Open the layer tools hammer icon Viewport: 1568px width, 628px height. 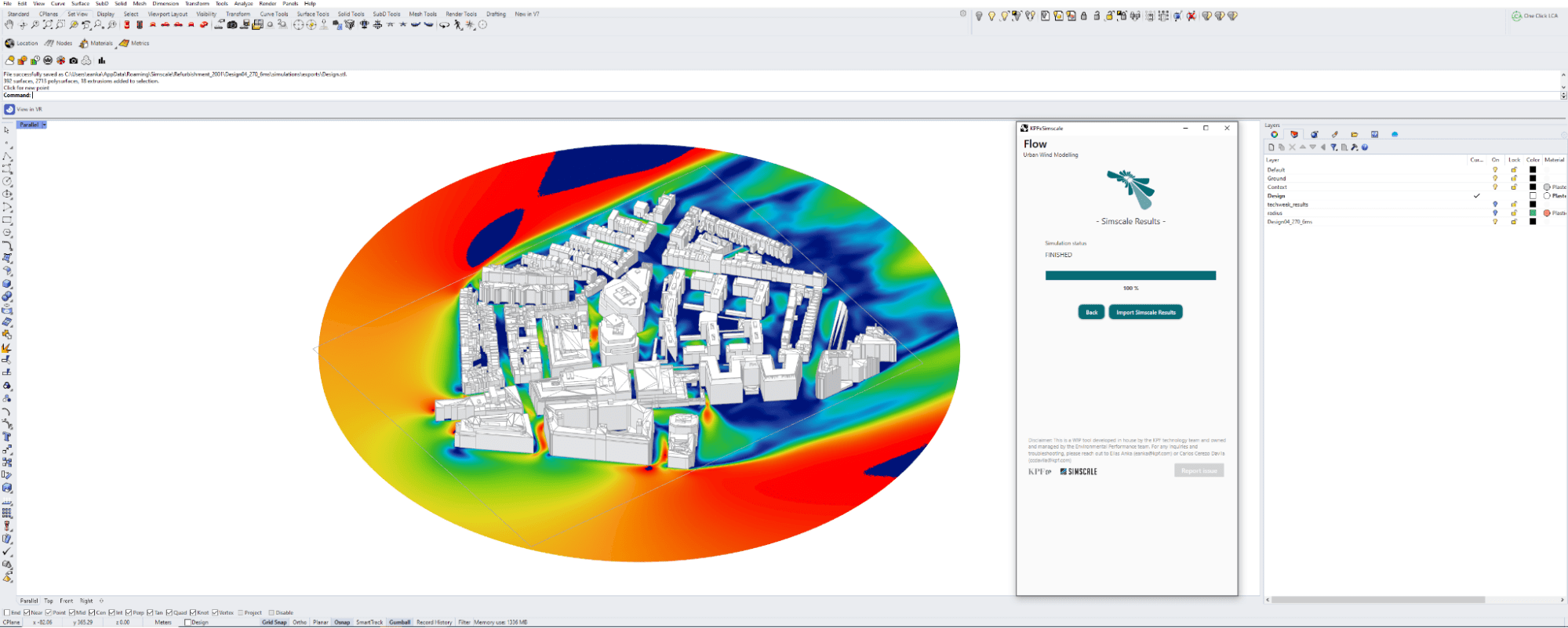[x=1355, y=147]
